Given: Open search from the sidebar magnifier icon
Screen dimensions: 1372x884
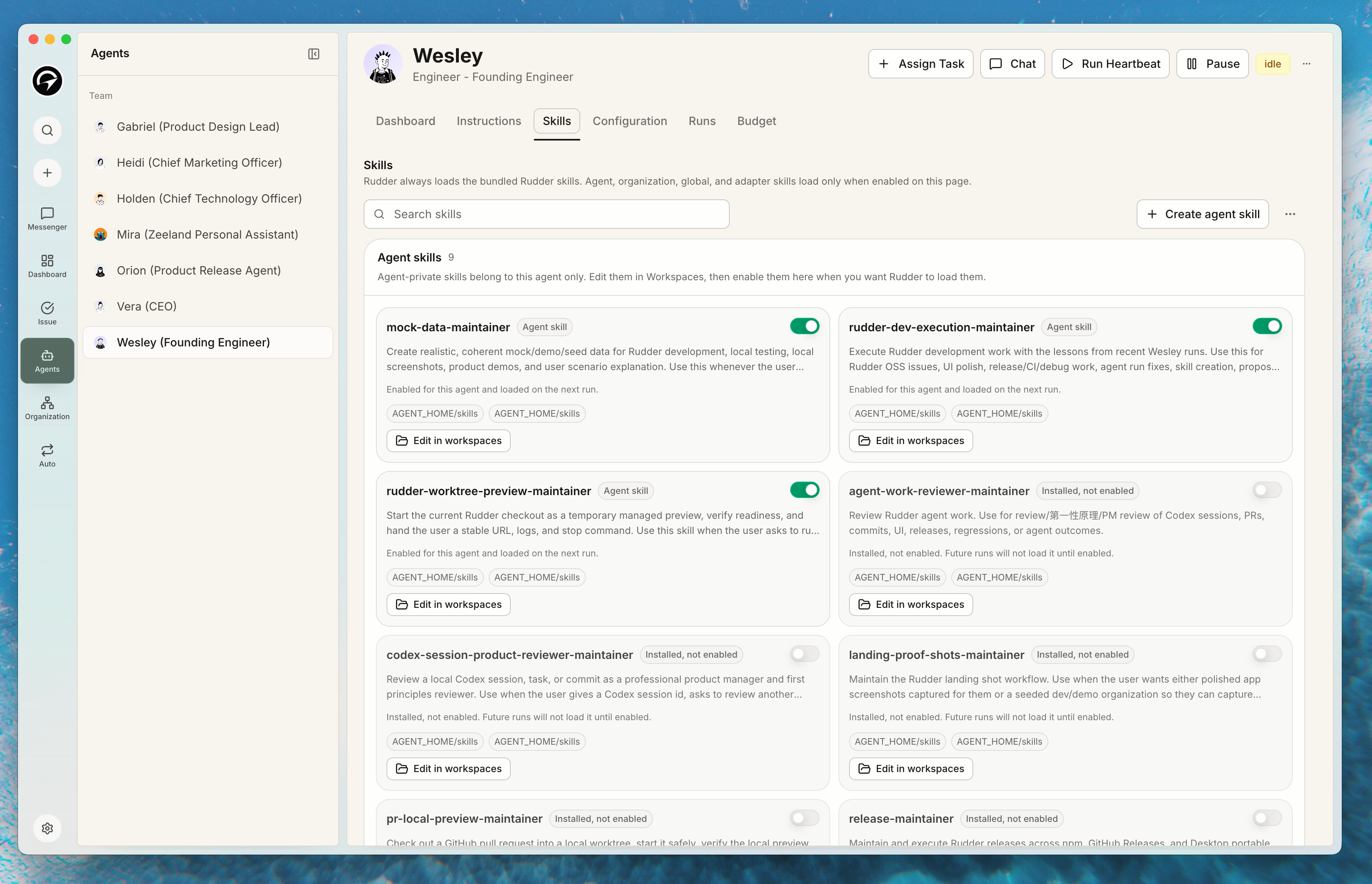Looking at the screenshot, I should (47, 130).
